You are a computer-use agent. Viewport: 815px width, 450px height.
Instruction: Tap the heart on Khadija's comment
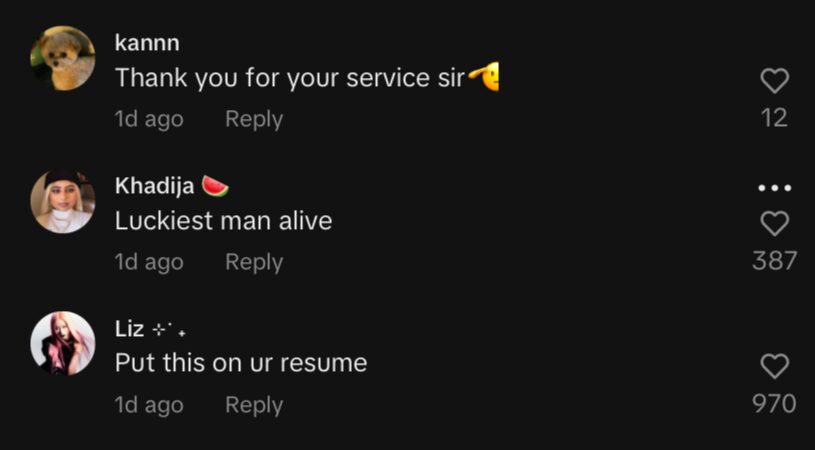774,224
